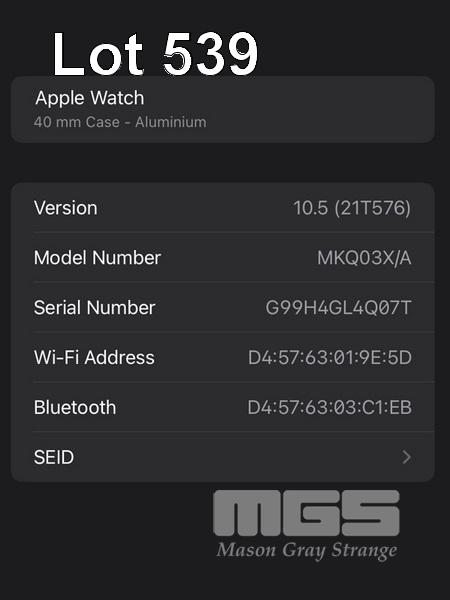This screenshot has height=600, width=450.
Task: Click the letter M in MGS logo
Action: point(247,513)
